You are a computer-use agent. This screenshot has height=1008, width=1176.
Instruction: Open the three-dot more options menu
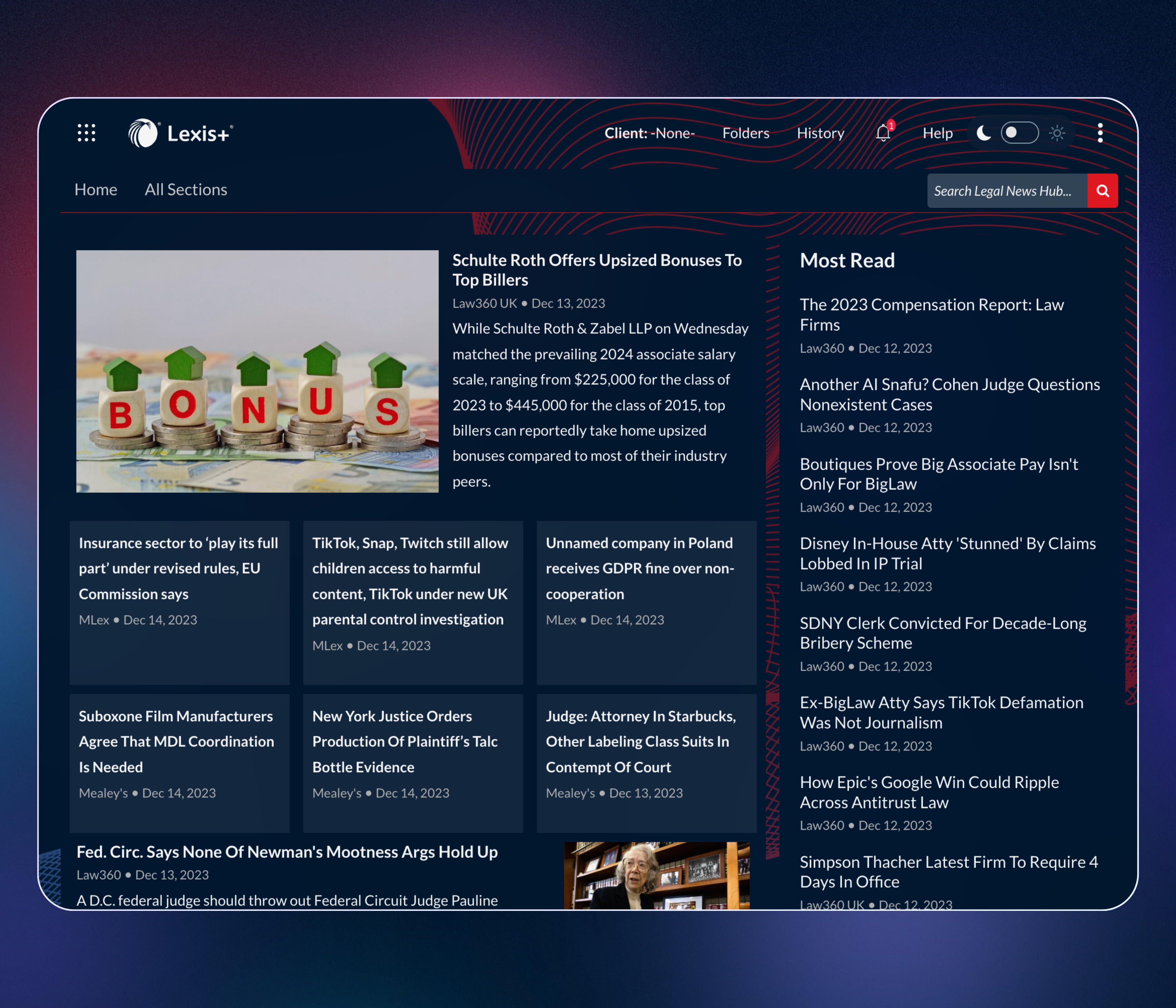tap(1100, 133)
